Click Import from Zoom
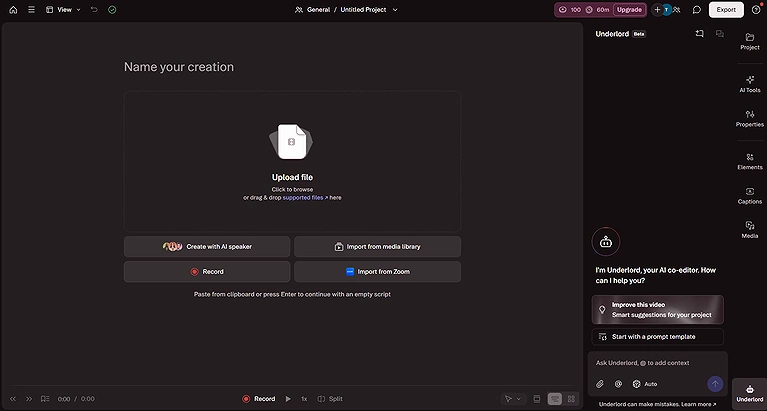 (378, 272)
